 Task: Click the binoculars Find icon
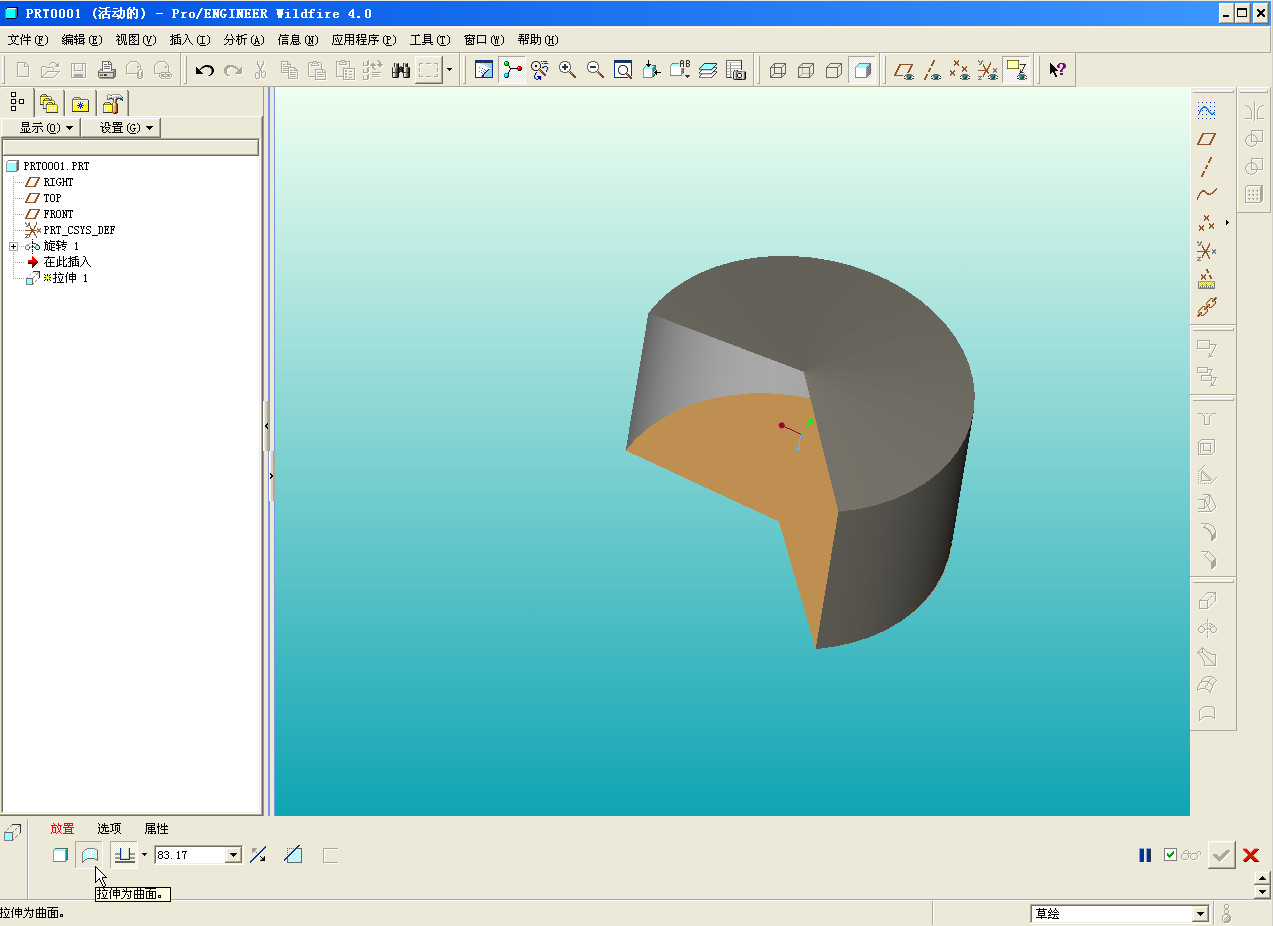(x=401, y=70)
